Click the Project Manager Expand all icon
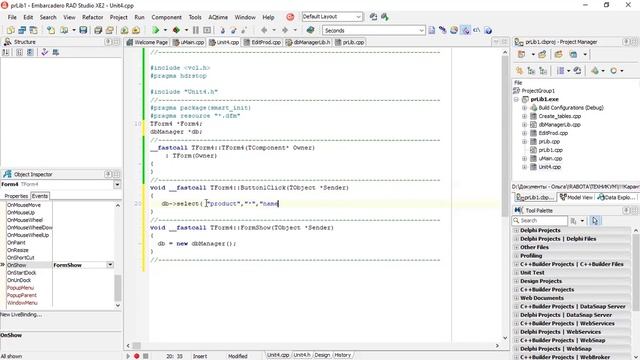Viewport: 640px width, 360px height. tap(531, 71)
